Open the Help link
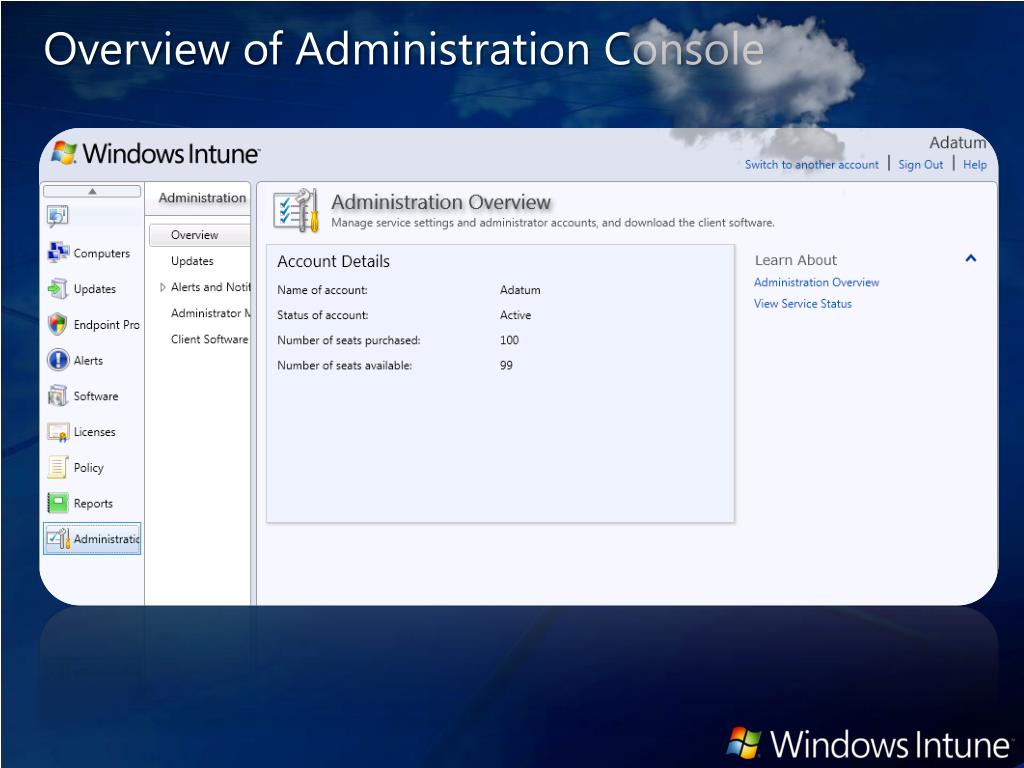Screen dimensions: 1024x768 pos(974,165)
